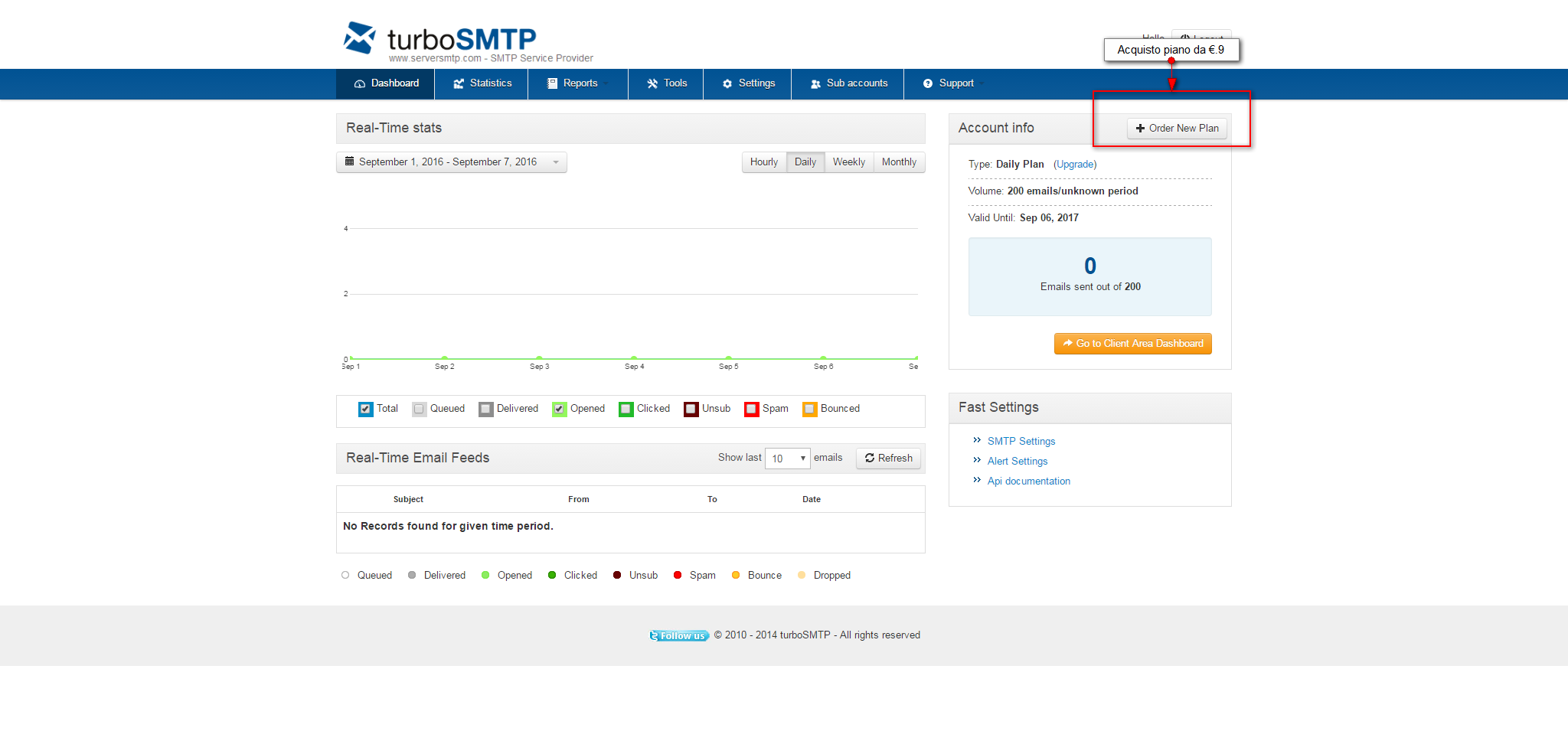Click the Order New Plan button
Screen dimensions: 1568x754
click(1177, 129)
